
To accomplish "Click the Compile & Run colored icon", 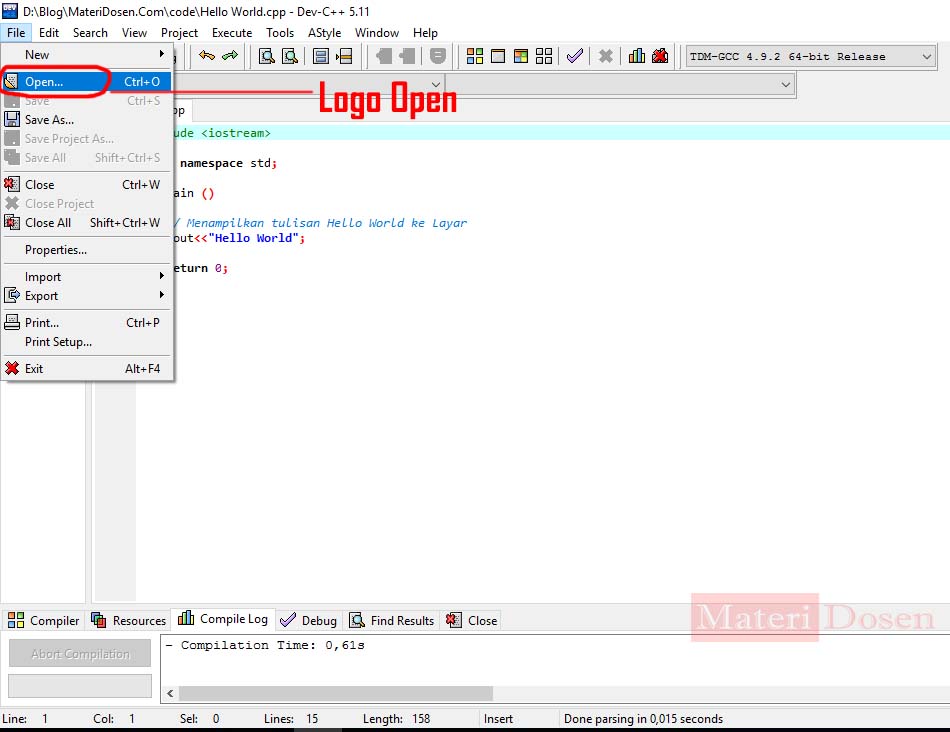I will pos(521,56).
